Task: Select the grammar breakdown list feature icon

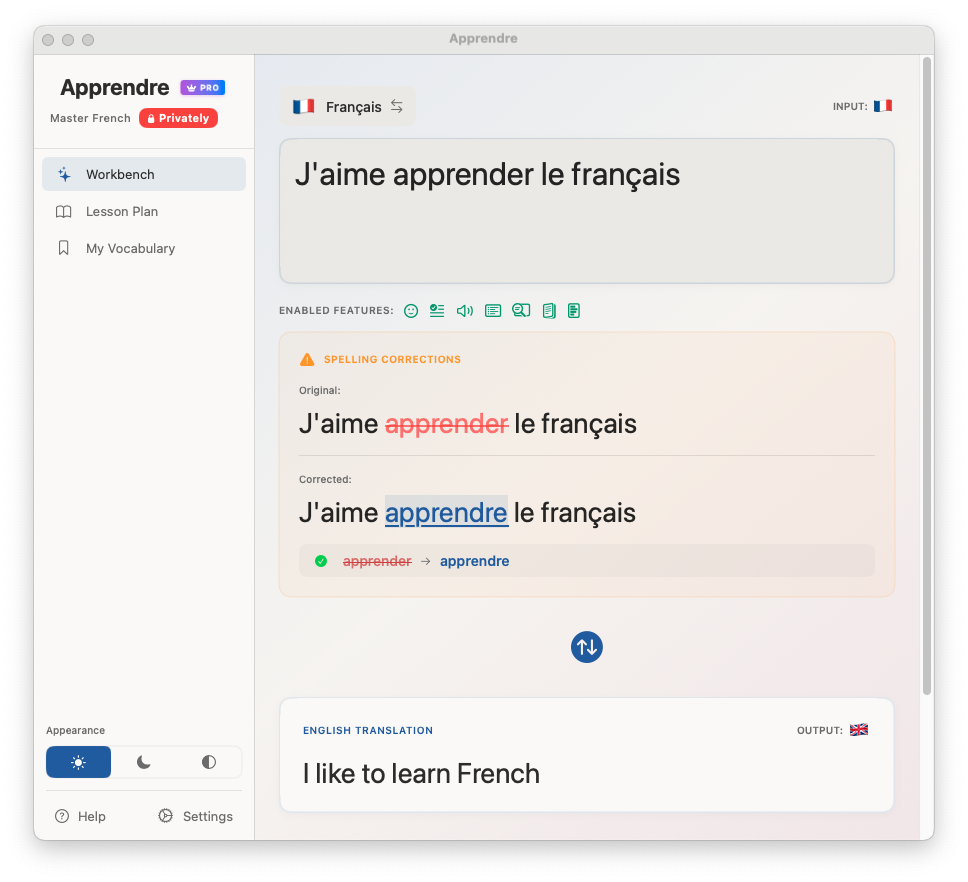Action: 492,310
